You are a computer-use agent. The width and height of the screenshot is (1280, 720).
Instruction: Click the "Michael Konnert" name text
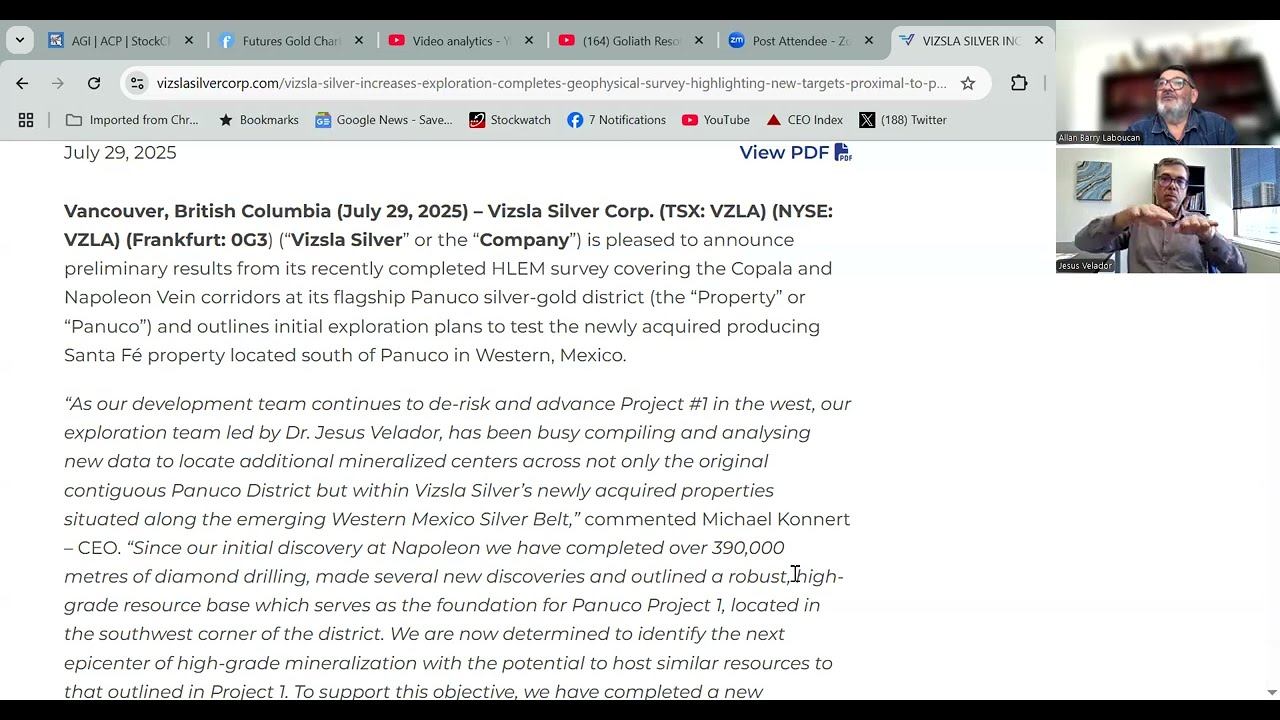click(776, 519)
